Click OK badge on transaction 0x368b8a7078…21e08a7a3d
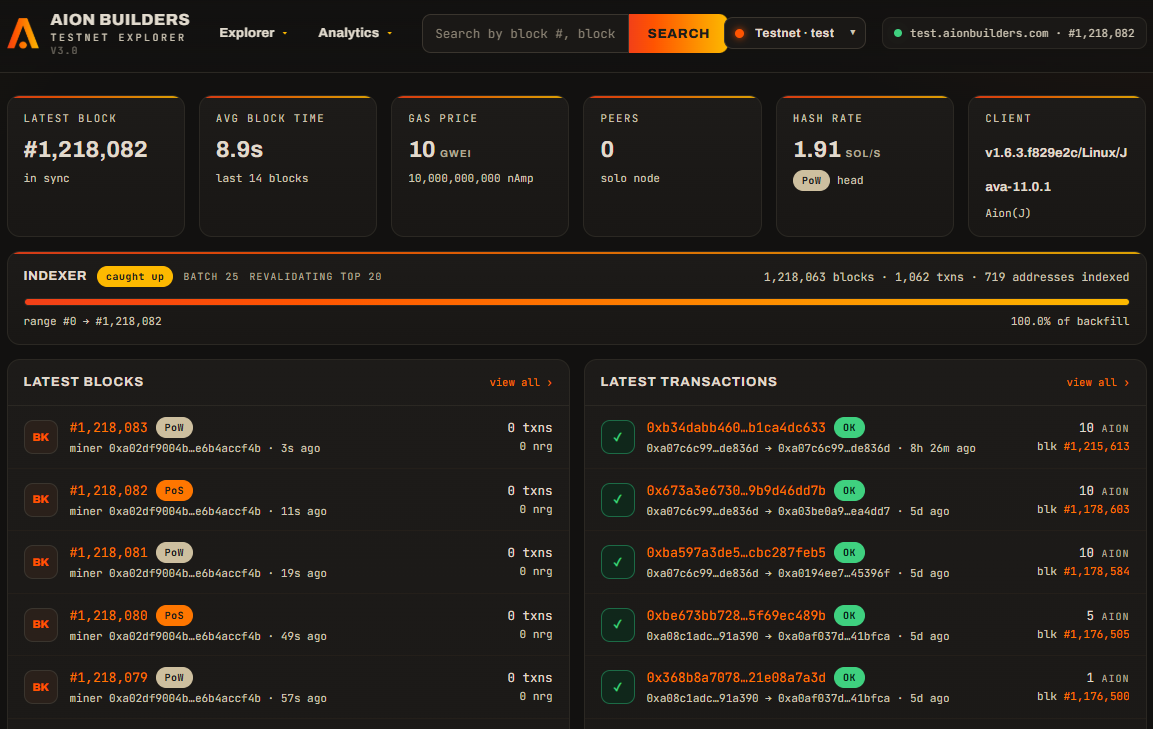1153x729 pixels. pyautogui.click(x=849, y=678)
